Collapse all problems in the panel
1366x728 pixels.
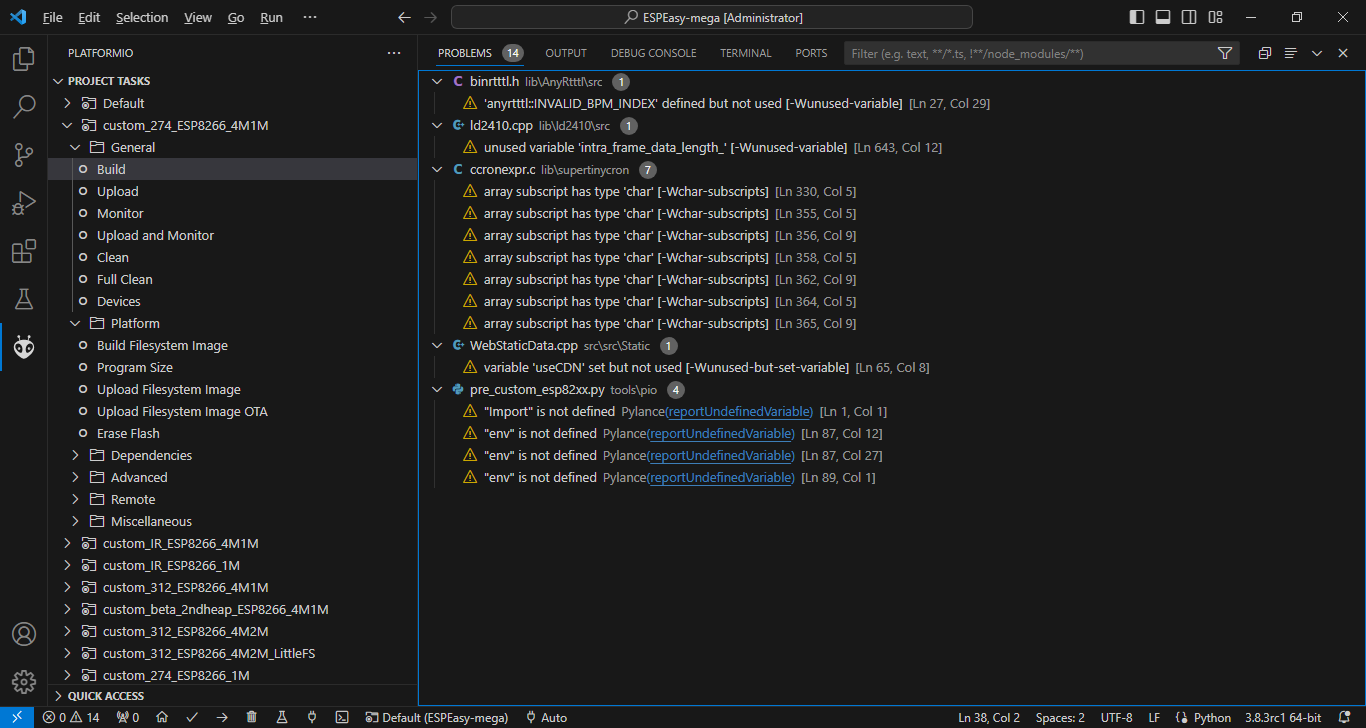coord(1265,53)
